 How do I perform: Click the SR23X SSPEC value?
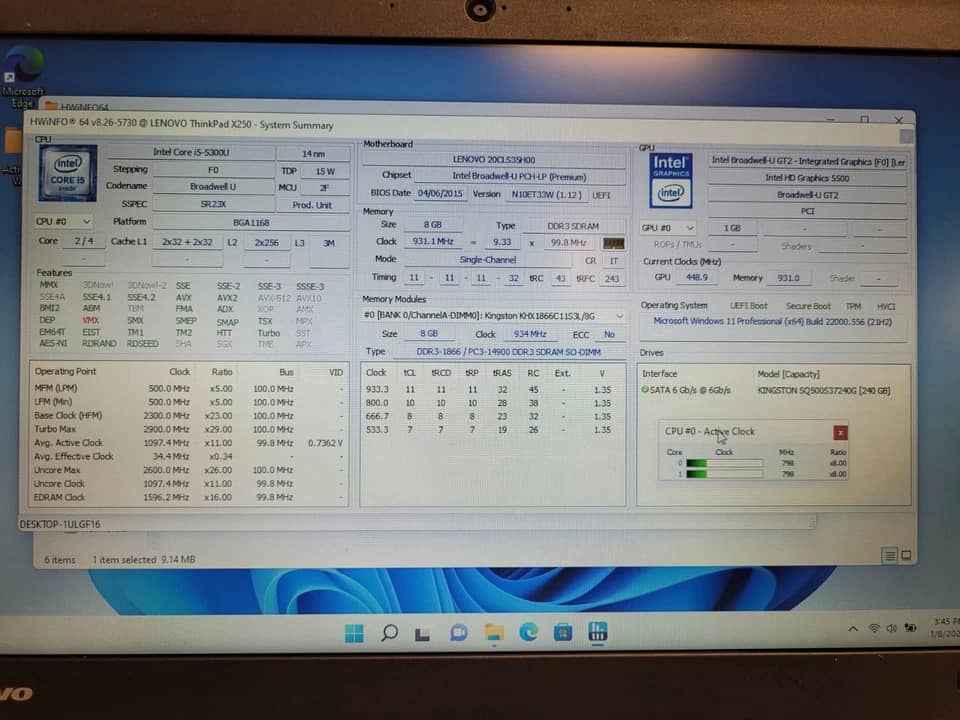(x=212, y=204)
